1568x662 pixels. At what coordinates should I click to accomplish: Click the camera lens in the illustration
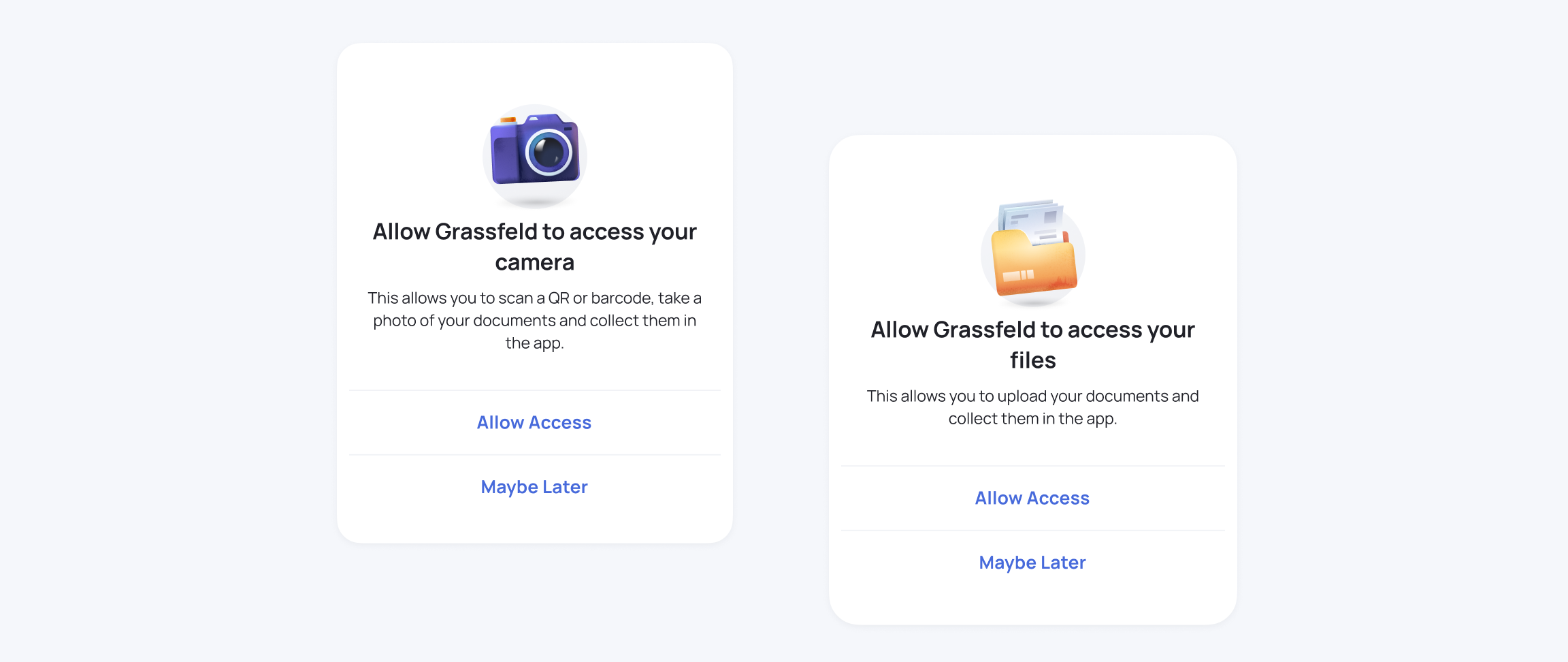tap(549, 152)
